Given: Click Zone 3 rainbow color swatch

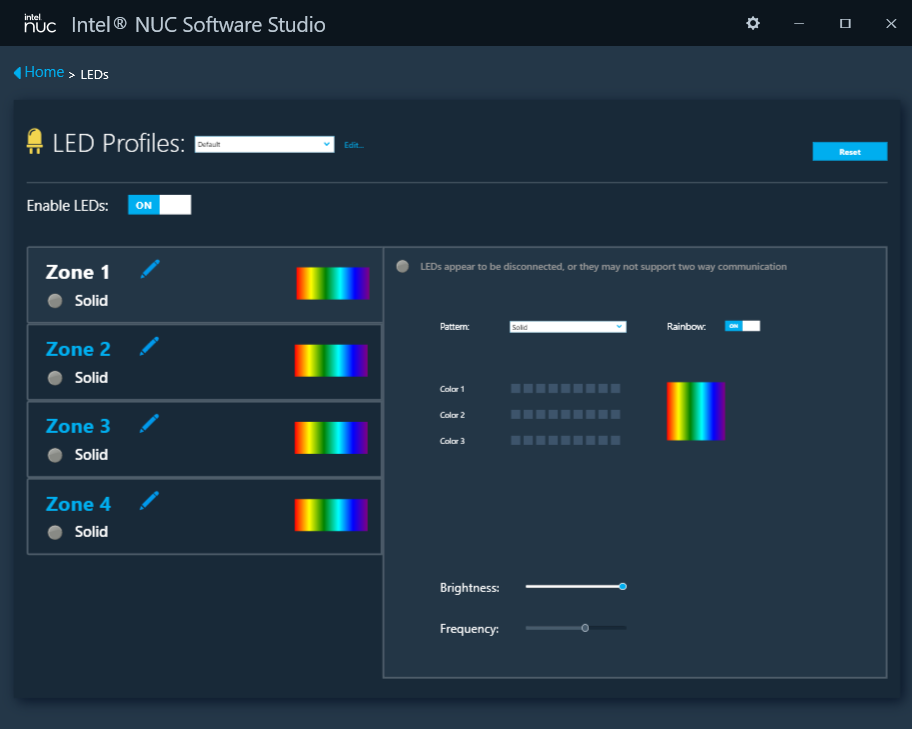Looking at the screenshot, I should 331,438.
